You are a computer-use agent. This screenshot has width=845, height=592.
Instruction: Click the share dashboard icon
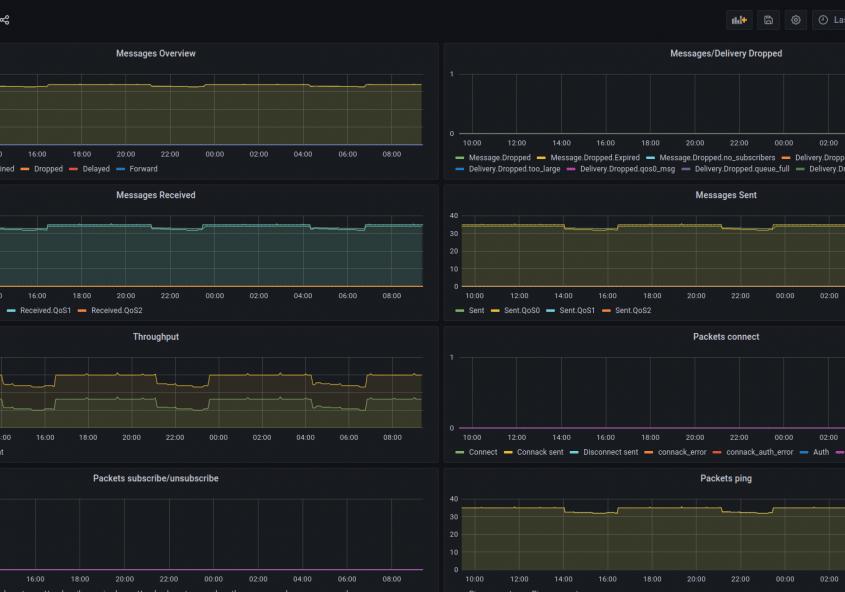click(5, 19)
